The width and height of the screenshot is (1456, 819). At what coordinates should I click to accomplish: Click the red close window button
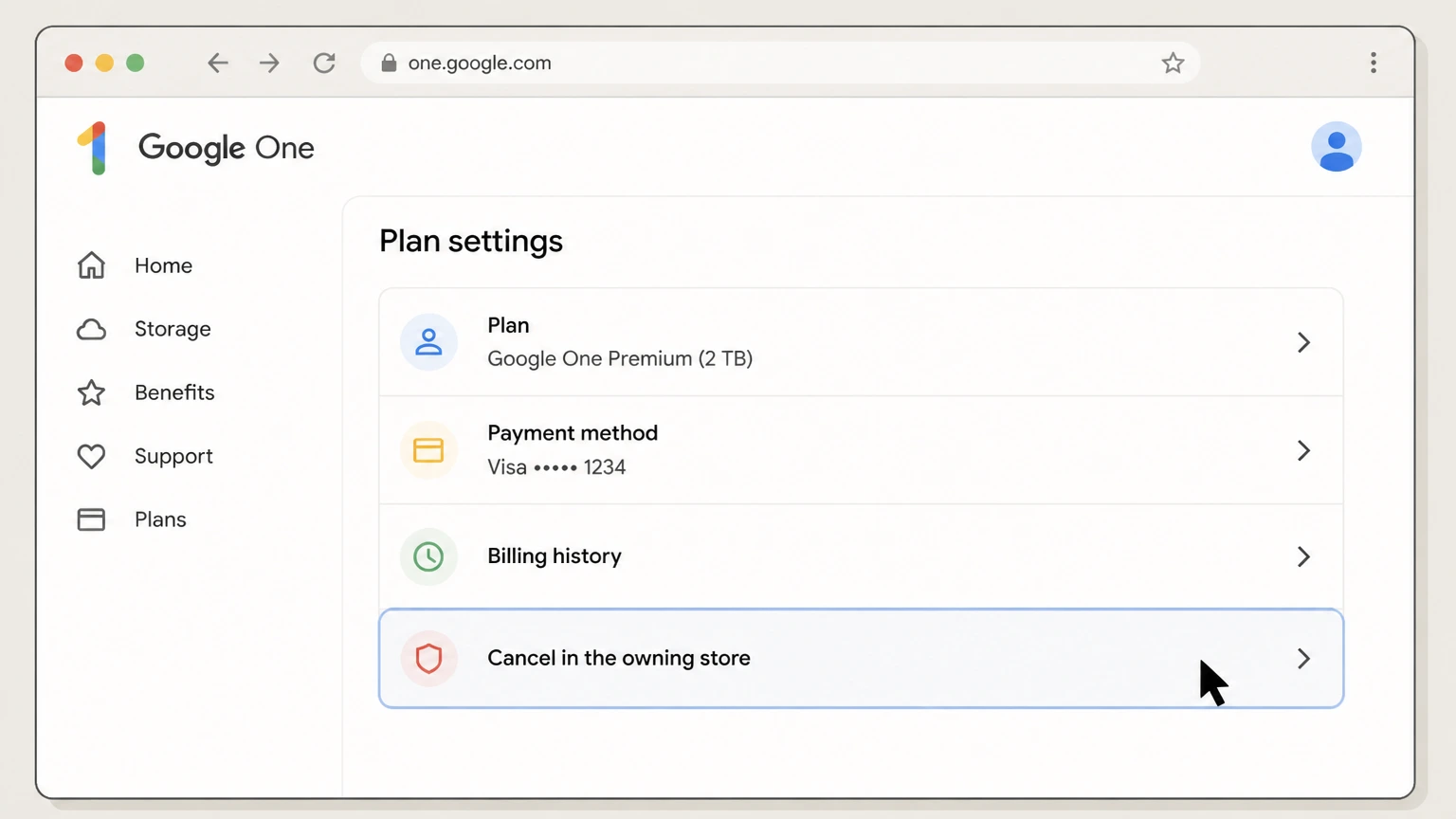pyautogui.click(x=74, y=63)
